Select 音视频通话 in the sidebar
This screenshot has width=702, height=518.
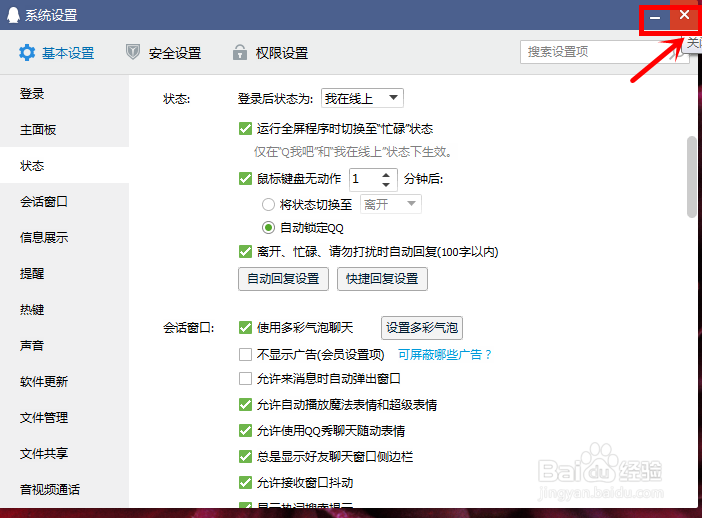(x=64, y=489)
